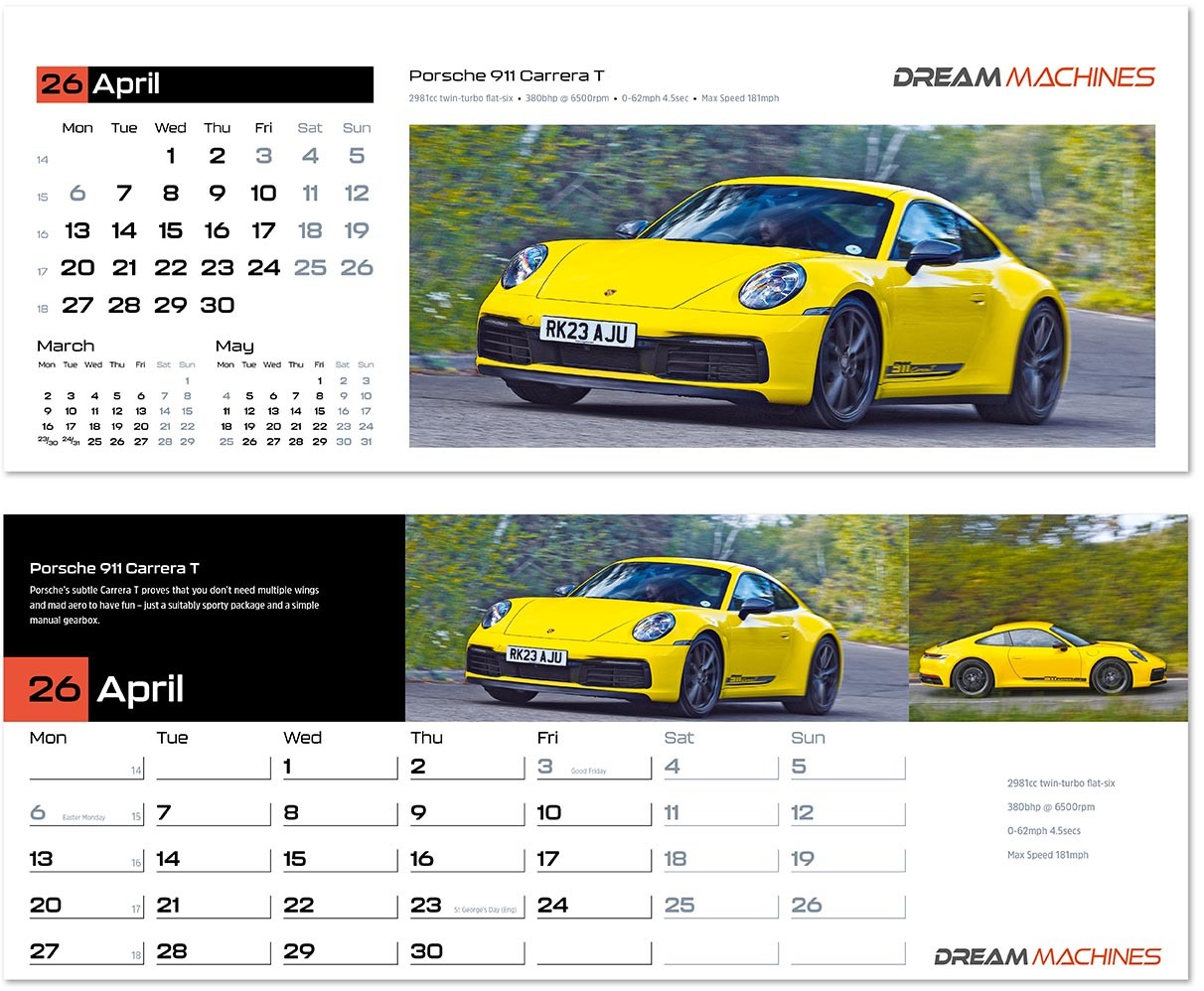The width and height of the screenshot is (1204, 991).
Task: Select date 30 in the lower April grid
Action: [x=428, y=950]
